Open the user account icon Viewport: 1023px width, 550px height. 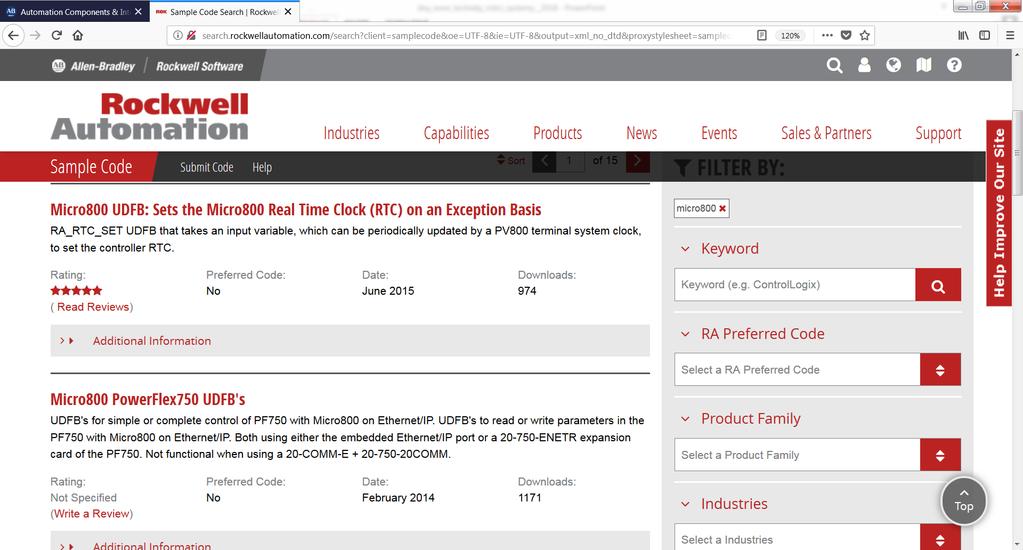coord(864,65)
